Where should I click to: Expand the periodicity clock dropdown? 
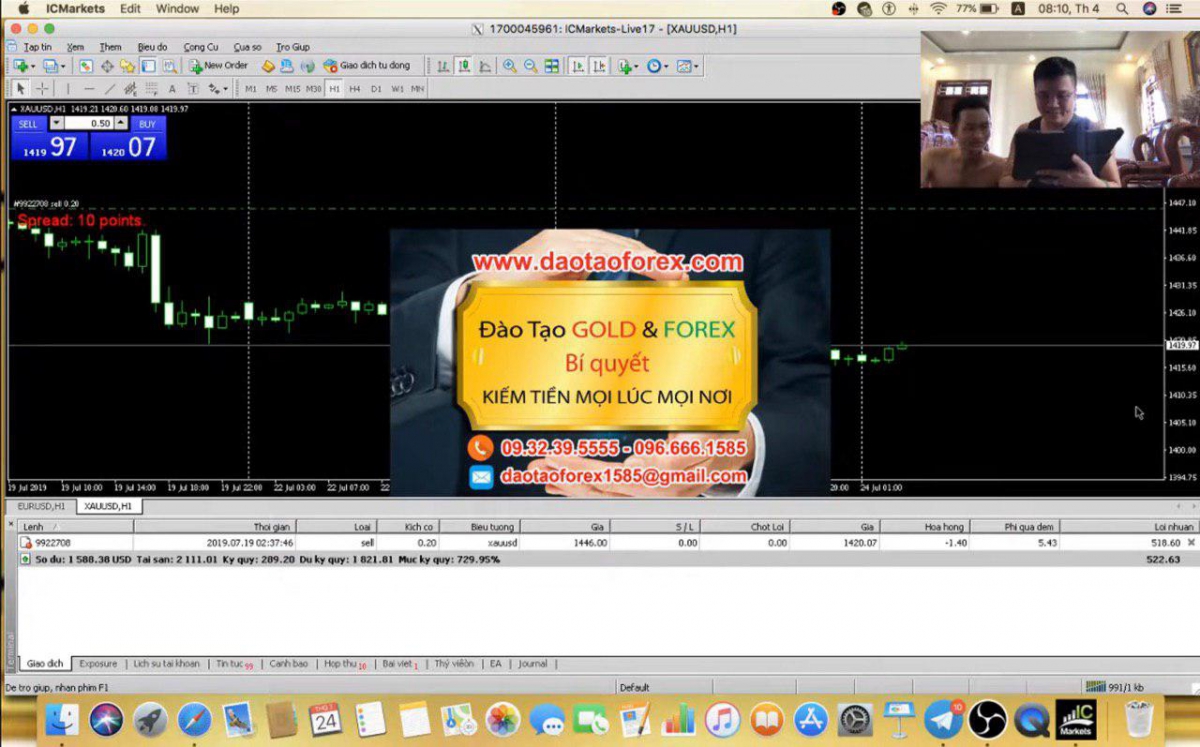point(657,66)
